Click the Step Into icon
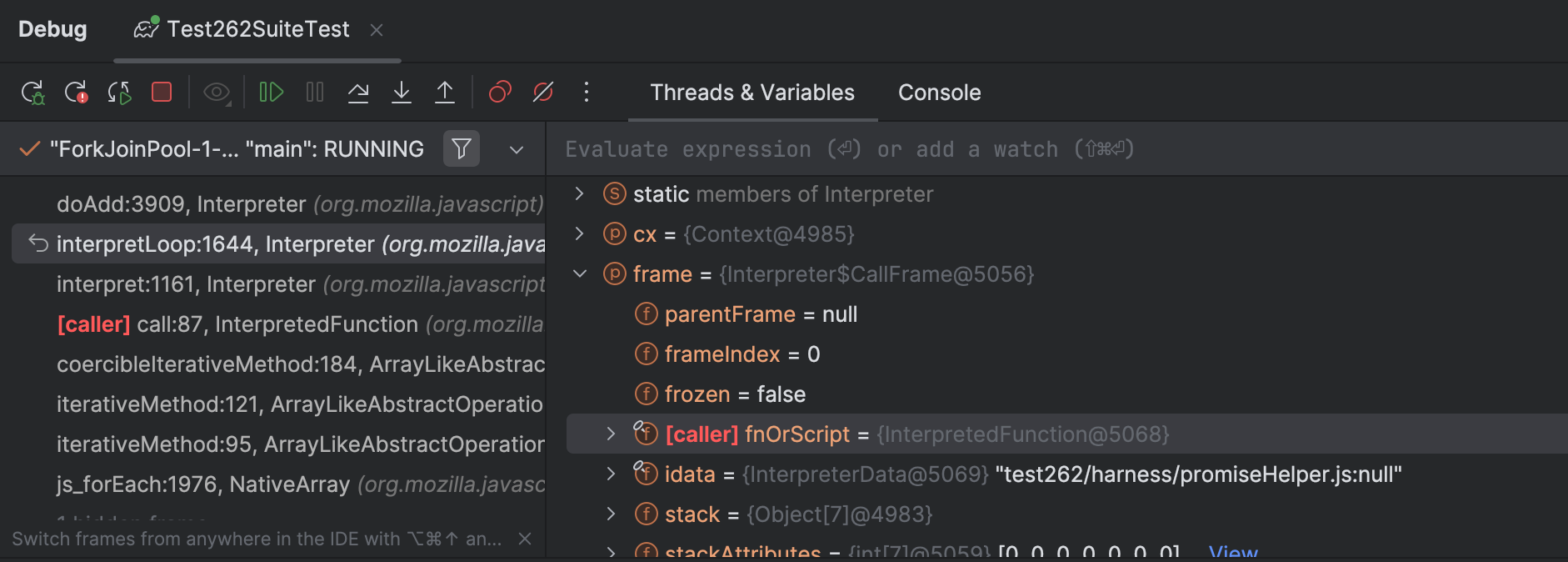Viewport: 1568px width, 562px height. [402, 92]
